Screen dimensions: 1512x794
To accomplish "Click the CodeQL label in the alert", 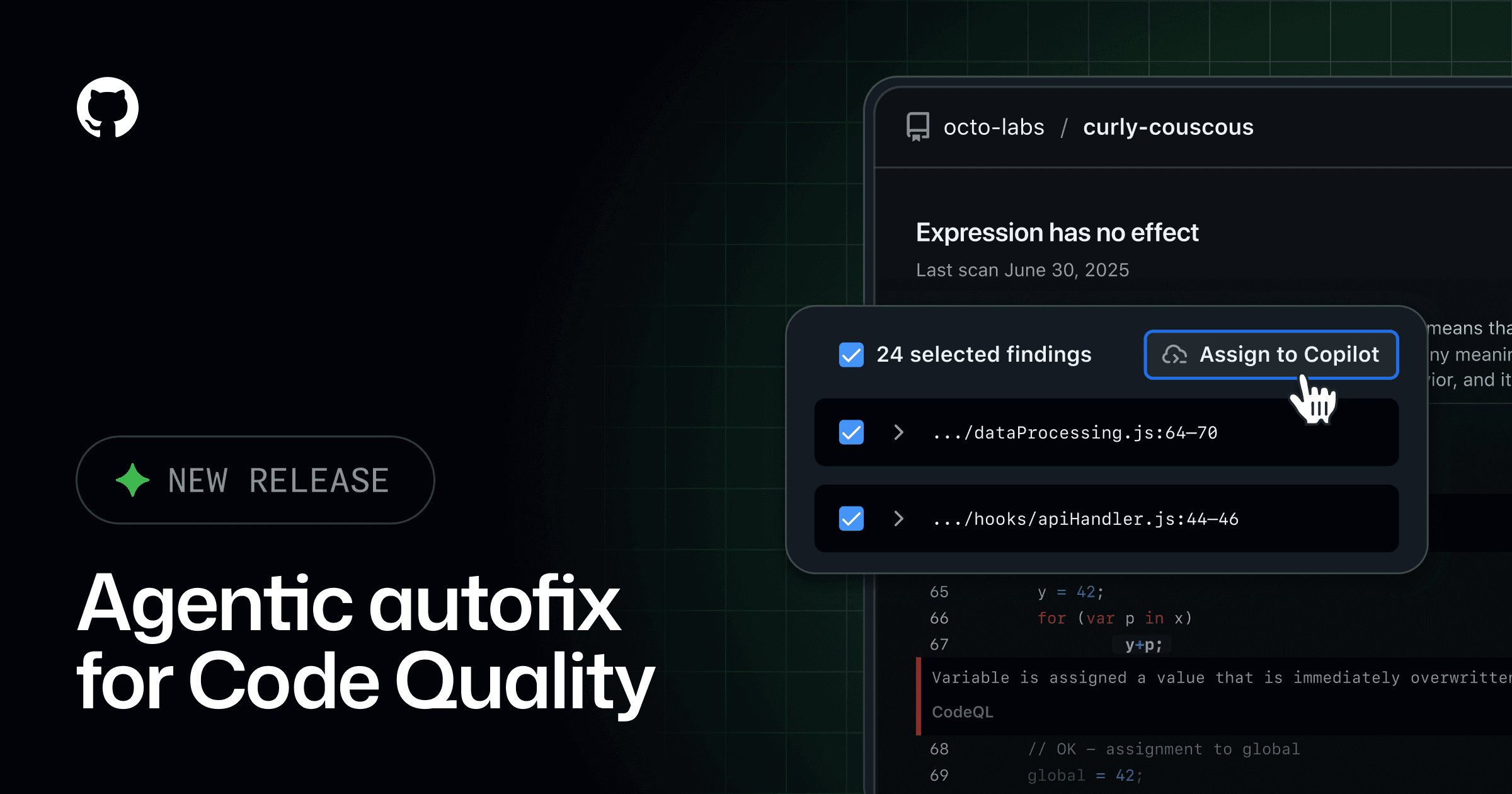I will [963, 712].
